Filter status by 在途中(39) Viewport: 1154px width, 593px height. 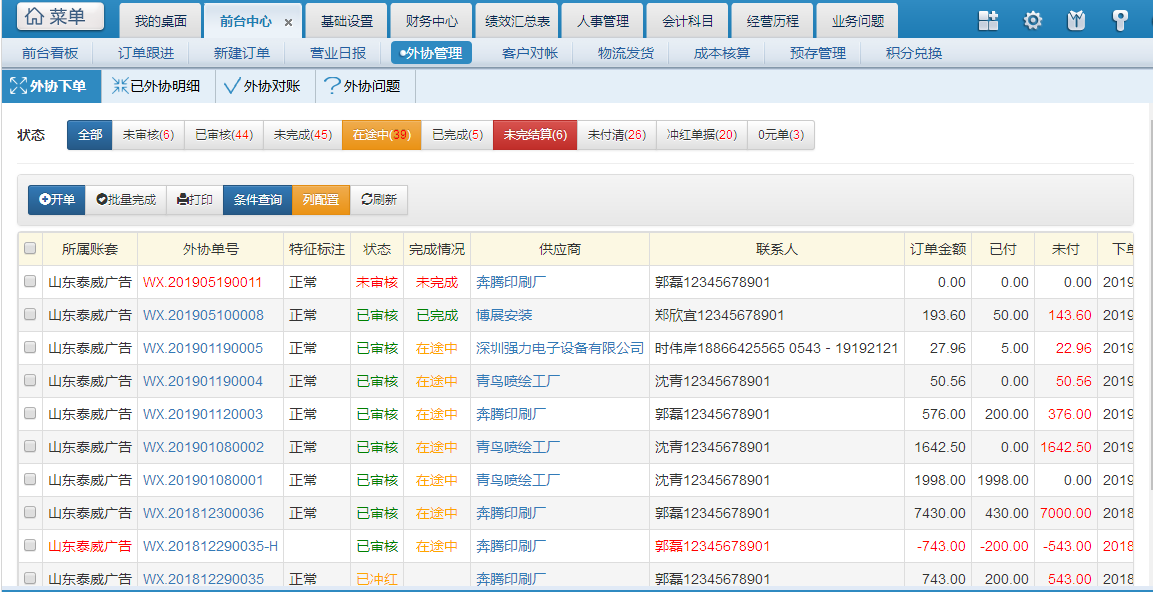(381, 135)
